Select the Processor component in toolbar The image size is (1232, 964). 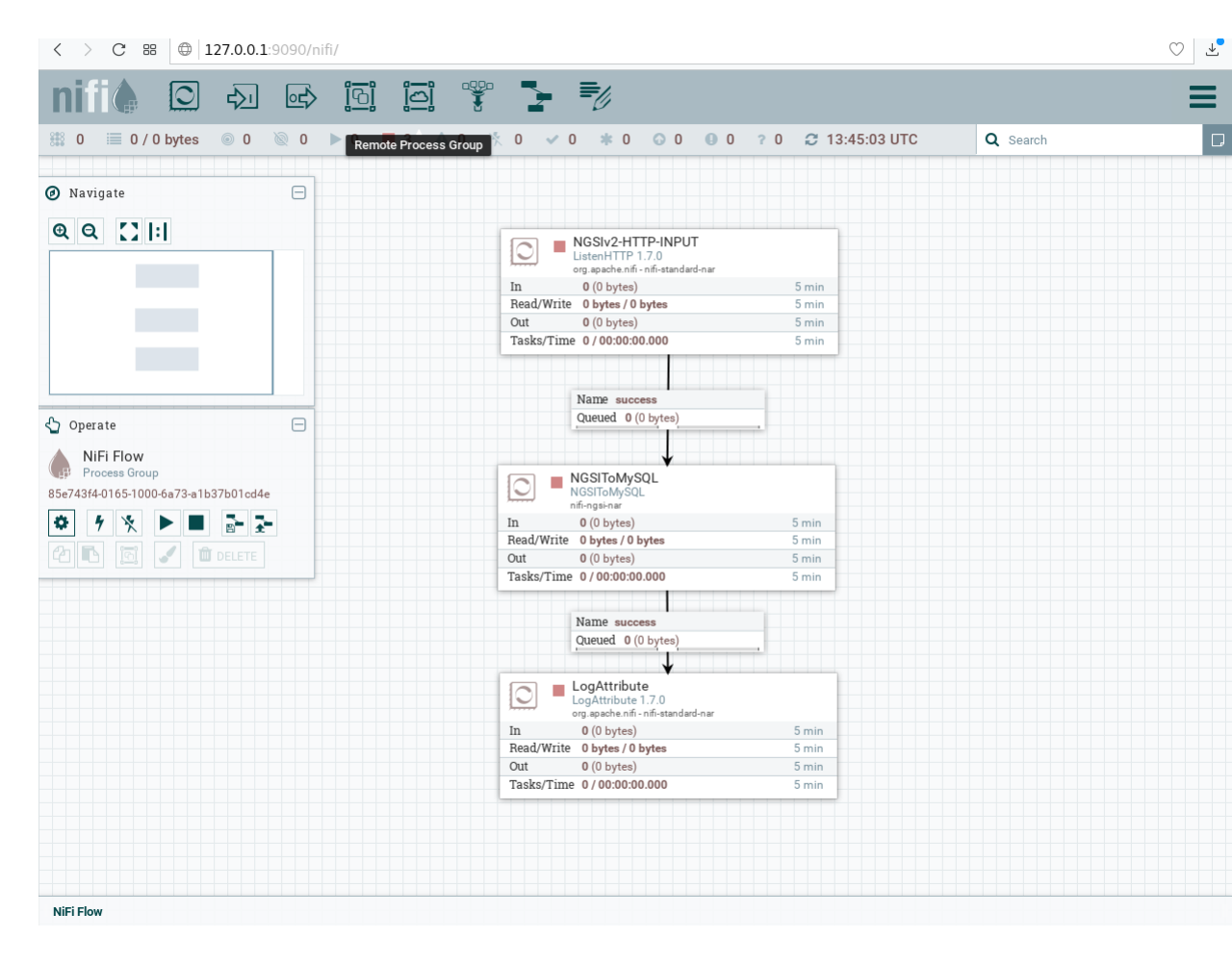point(184,96)
